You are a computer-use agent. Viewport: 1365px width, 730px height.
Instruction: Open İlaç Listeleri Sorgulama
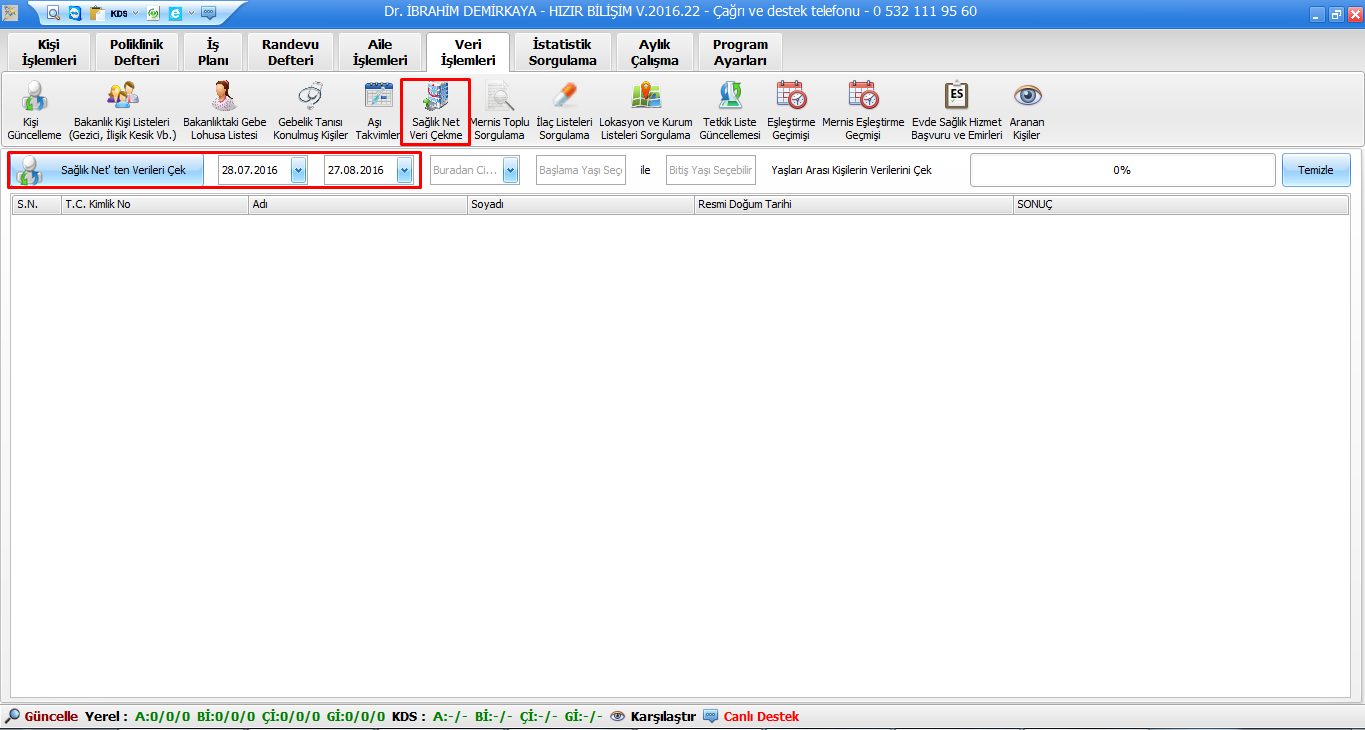[565, 97]
